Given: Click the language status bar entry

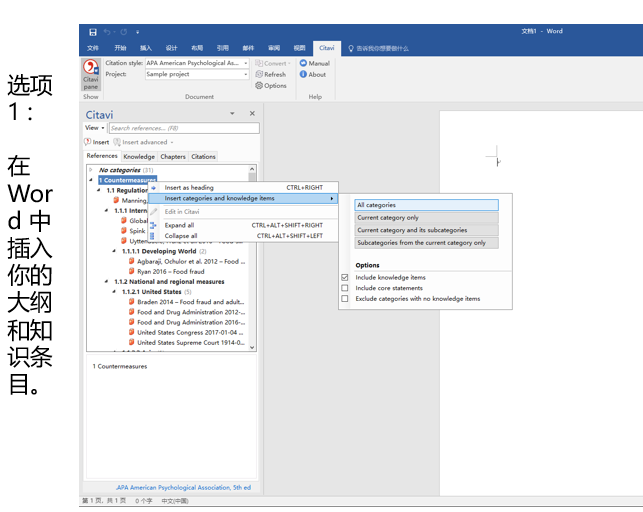Looking at the screenshot, I should (175, 501).
